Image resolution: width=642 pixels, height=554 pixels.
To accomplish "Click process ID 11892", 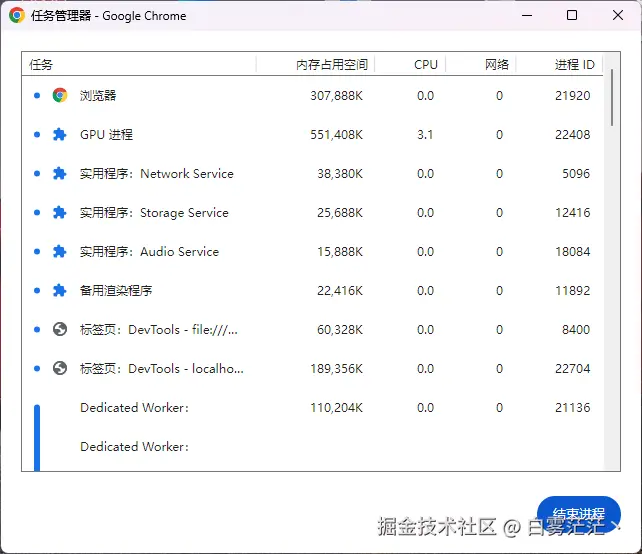I will (x=572, y=290).
